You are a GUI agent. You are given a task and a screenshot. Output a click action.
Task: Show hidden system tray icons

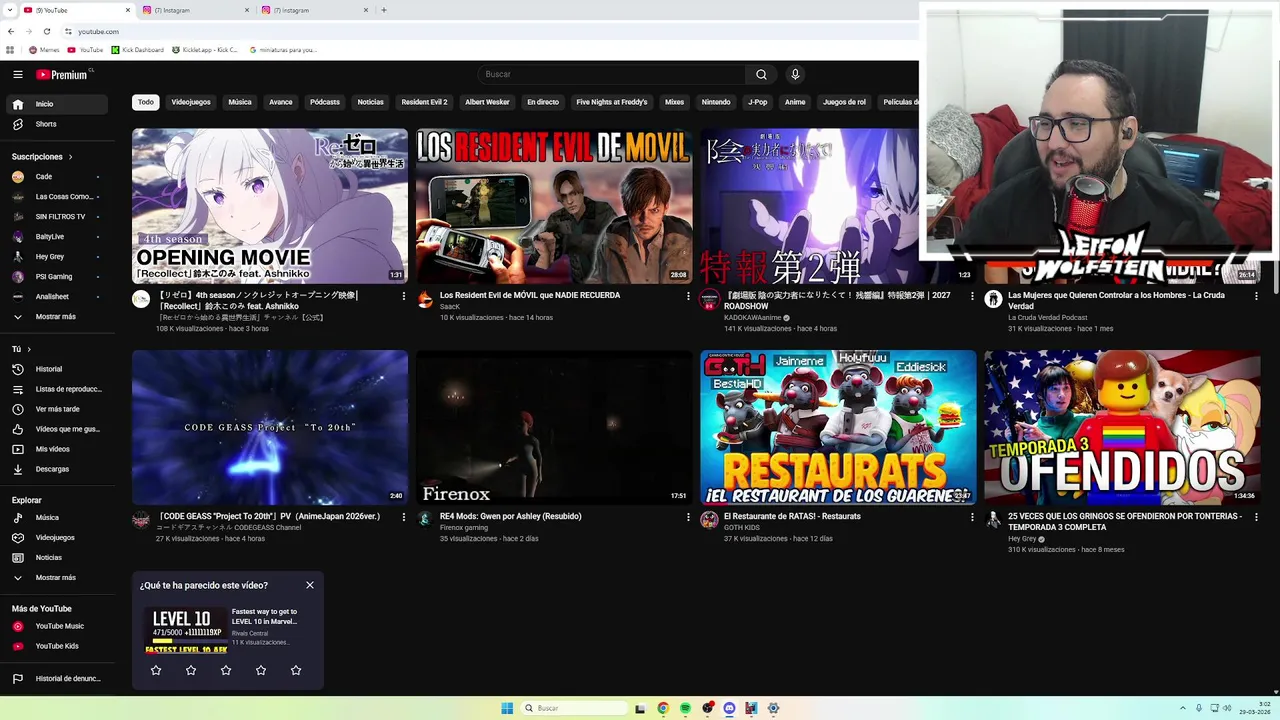point(1183,708)
